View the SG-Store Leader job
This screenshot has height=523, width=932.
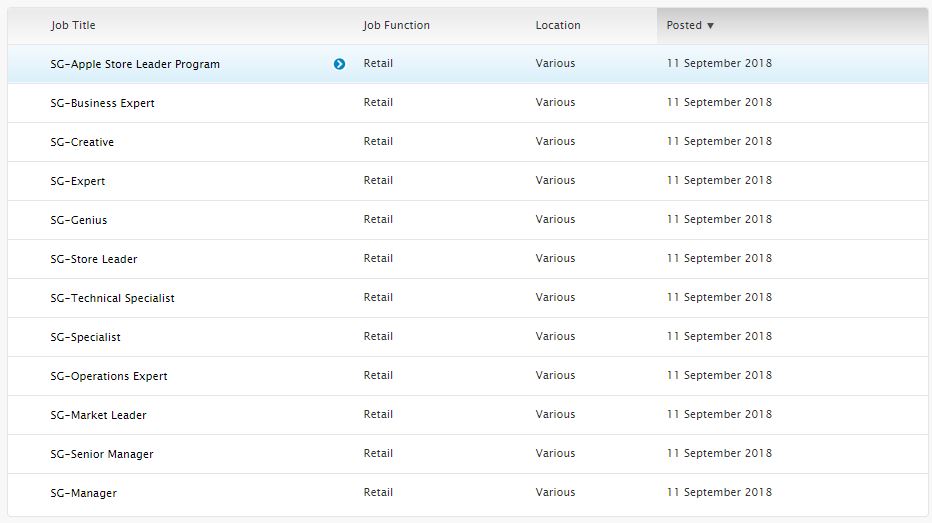click(x=93, y=259)
